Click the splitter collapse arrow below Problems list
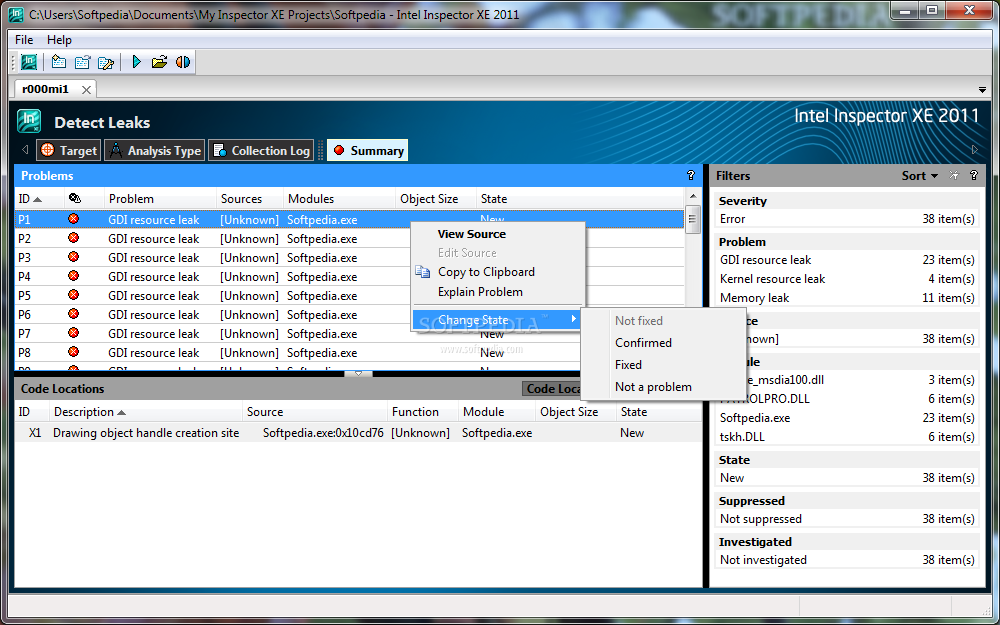The height and width of the screenshot is (625, 1000). click(358, 374)
